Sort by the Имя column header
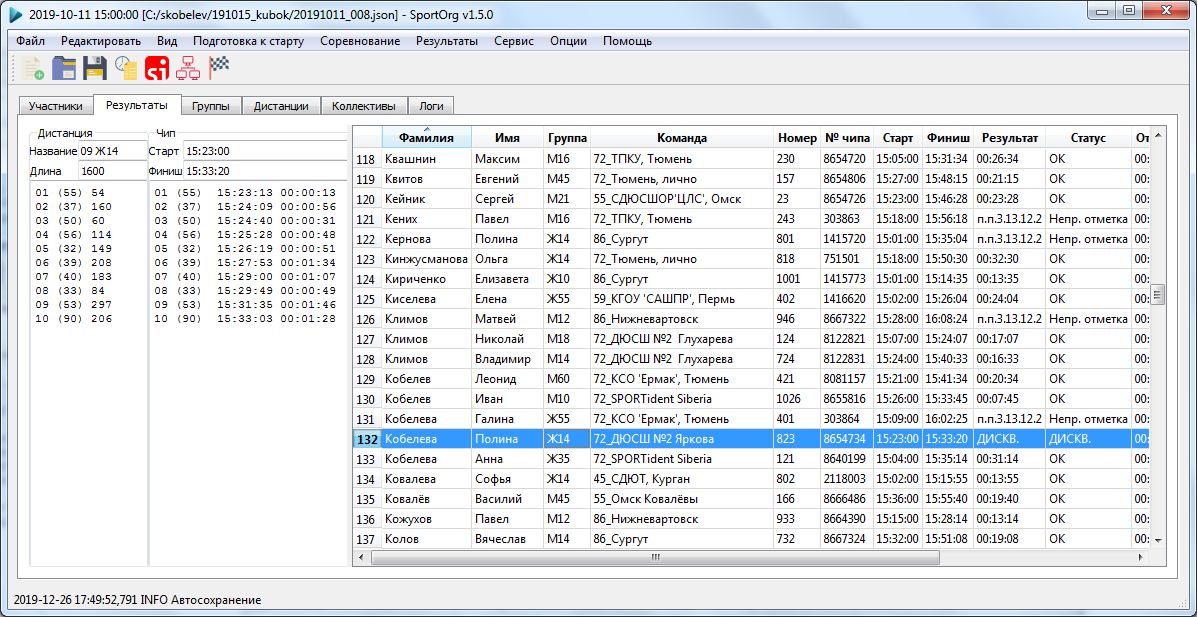1197x617 pixels. [x=507, y=138]
